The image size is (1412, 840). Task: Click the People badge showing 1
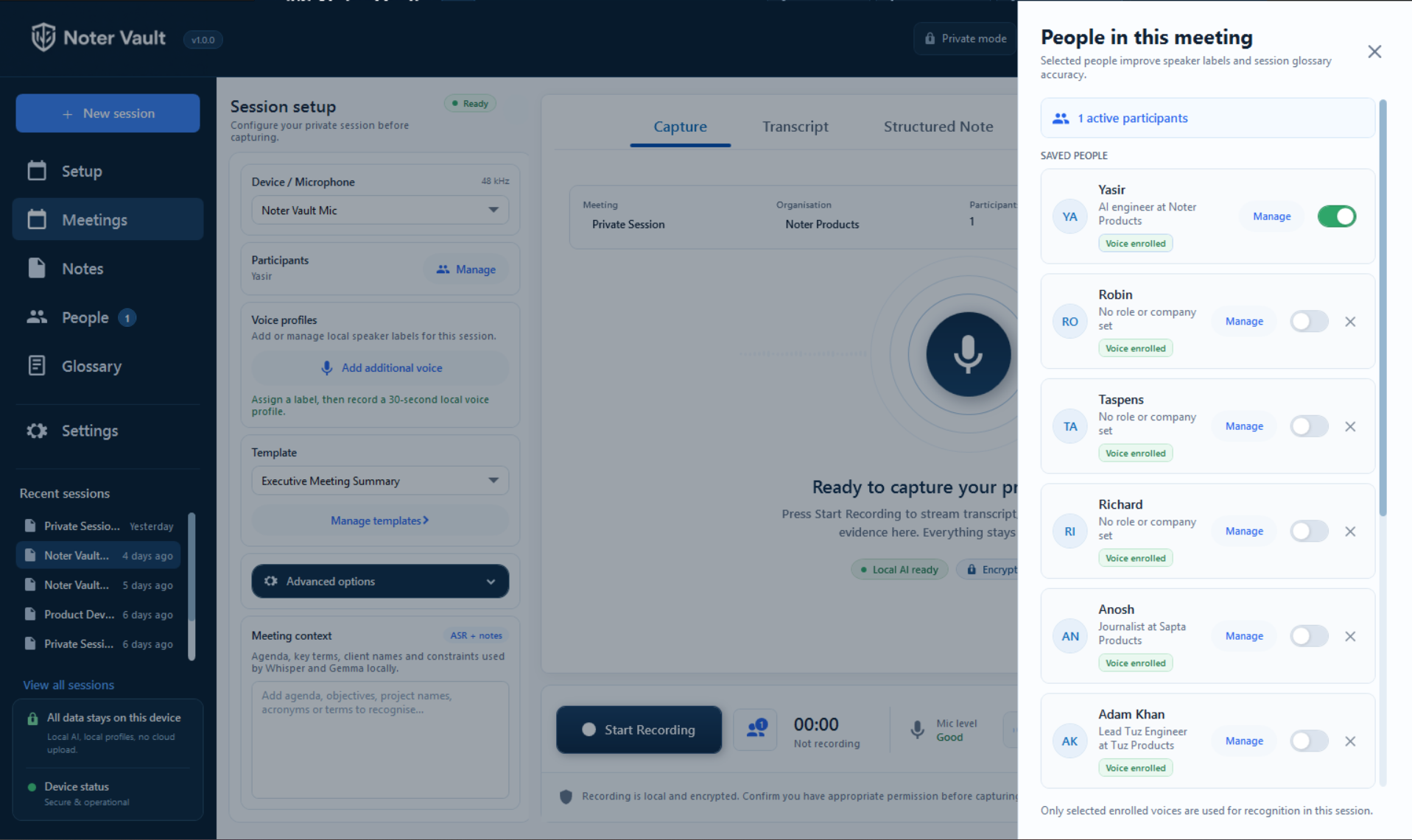(127, 317)
